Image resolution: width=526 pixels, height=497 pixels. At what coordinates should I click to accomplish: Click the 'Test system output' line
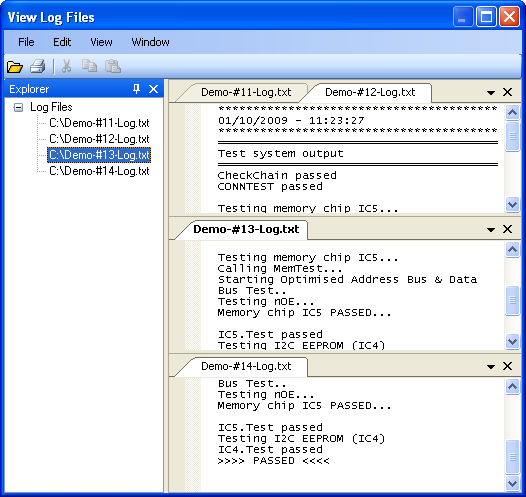[x=280, y=154]
